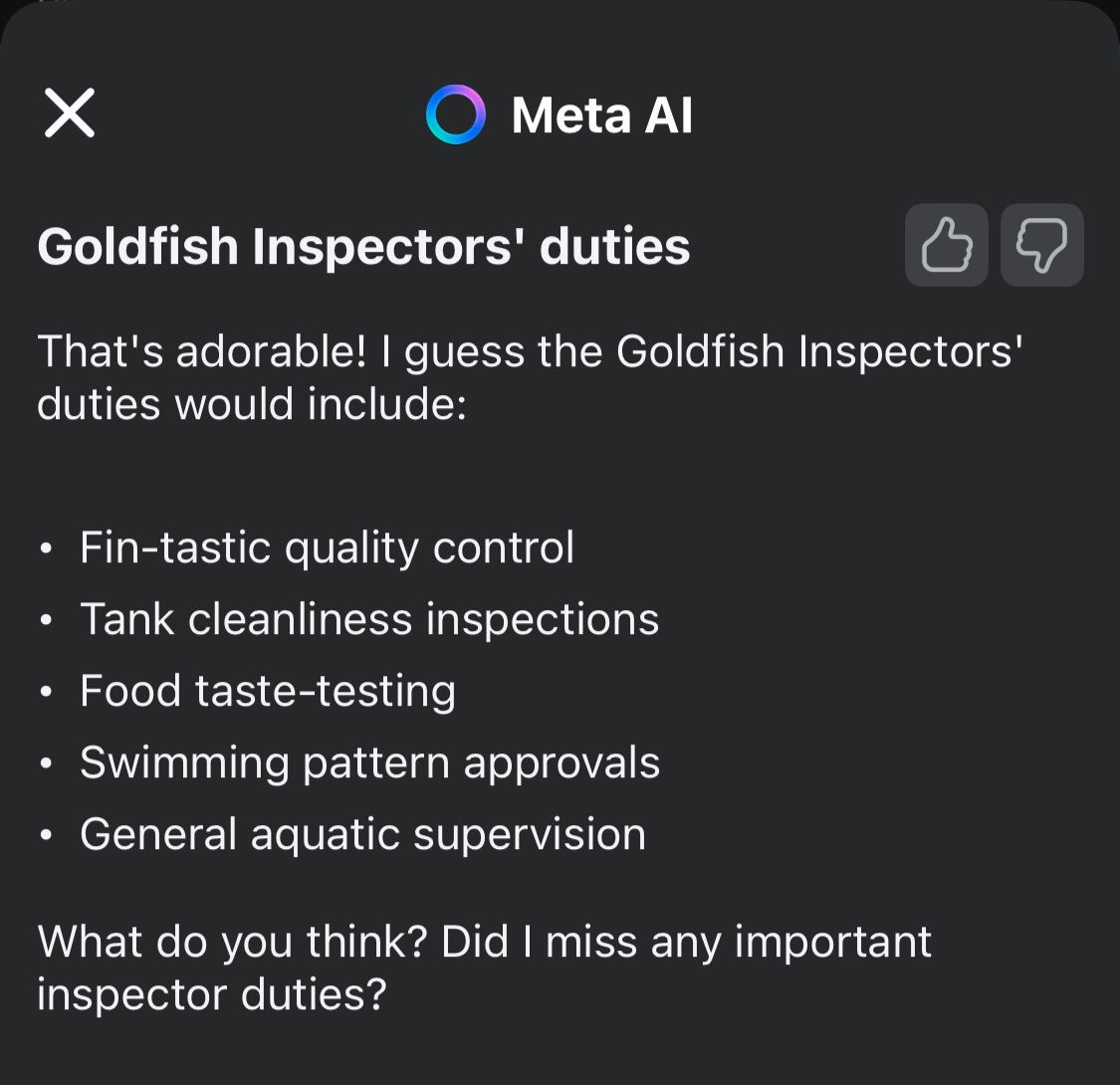Give the response a thumbs down

point(1041,246)
